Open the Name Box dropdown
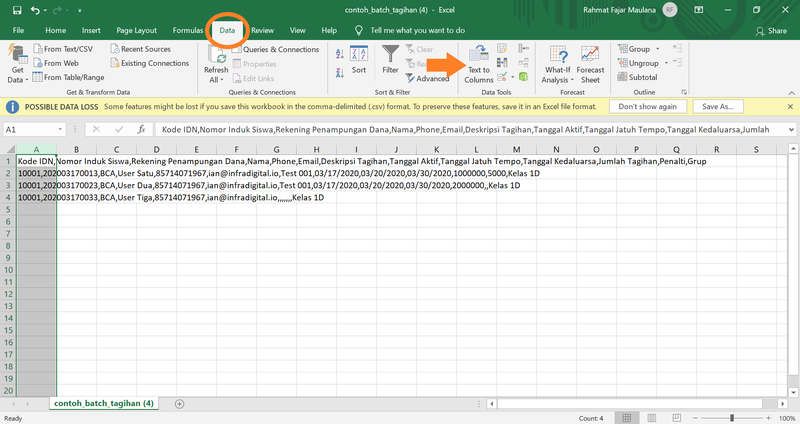The width and height of the screenshot is (800, 424). click(60, 130)
